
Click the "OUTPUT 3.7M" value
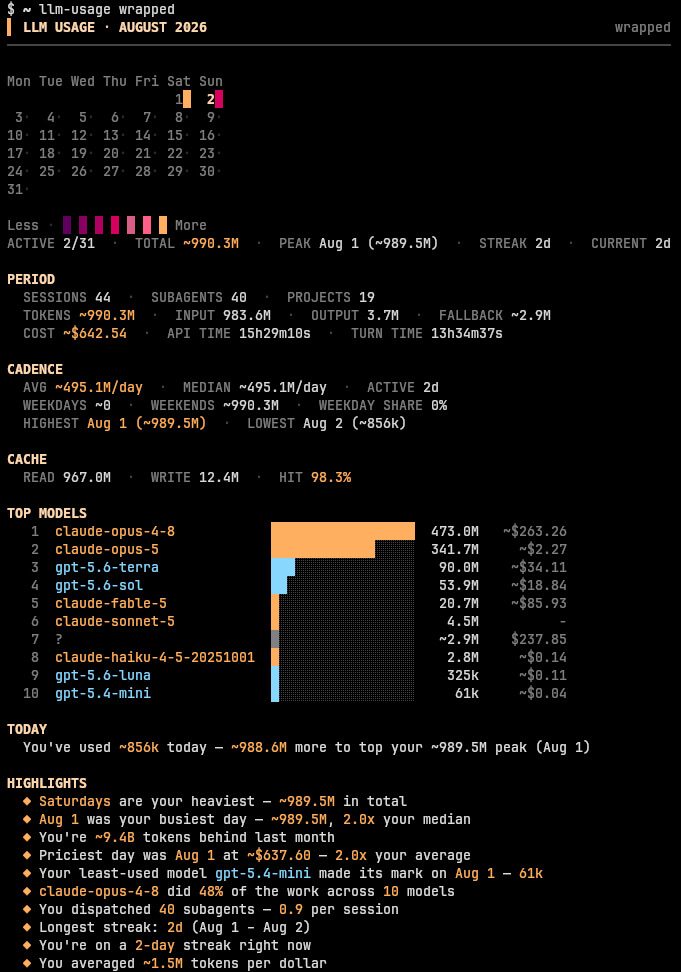pos(355,315)
